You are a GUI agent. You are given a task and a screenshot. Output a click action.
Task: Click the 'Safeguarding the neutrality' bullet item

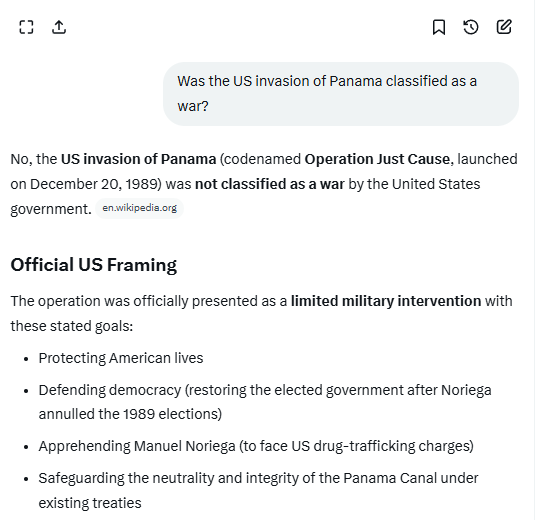pyautogui.click(x=258, y=491)
